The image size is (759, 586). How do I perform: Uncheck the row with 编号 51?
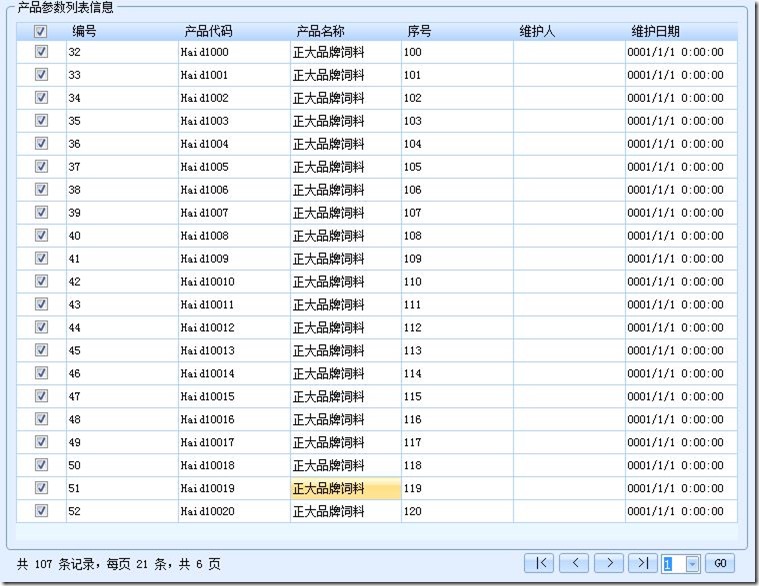click(41, 488)
